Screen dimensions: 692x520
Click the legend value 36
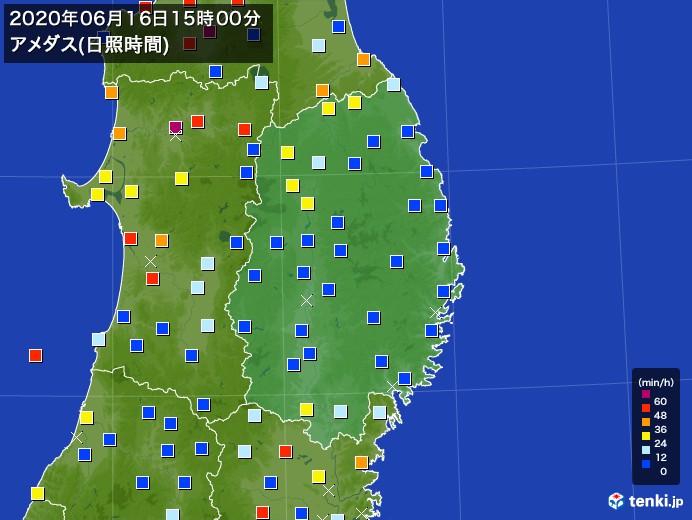click(660, 430)
